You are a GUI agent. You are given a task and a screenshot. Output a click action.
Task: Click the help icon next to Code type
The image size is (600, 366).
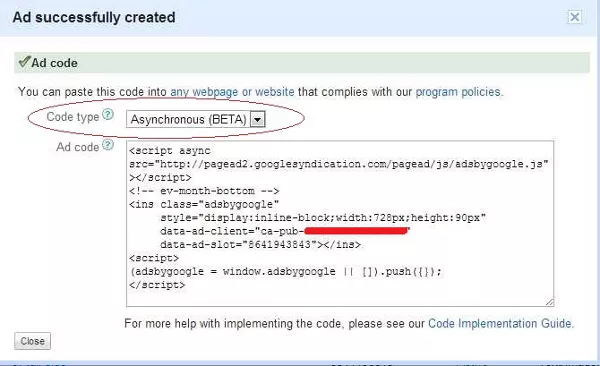click(108, 114)
